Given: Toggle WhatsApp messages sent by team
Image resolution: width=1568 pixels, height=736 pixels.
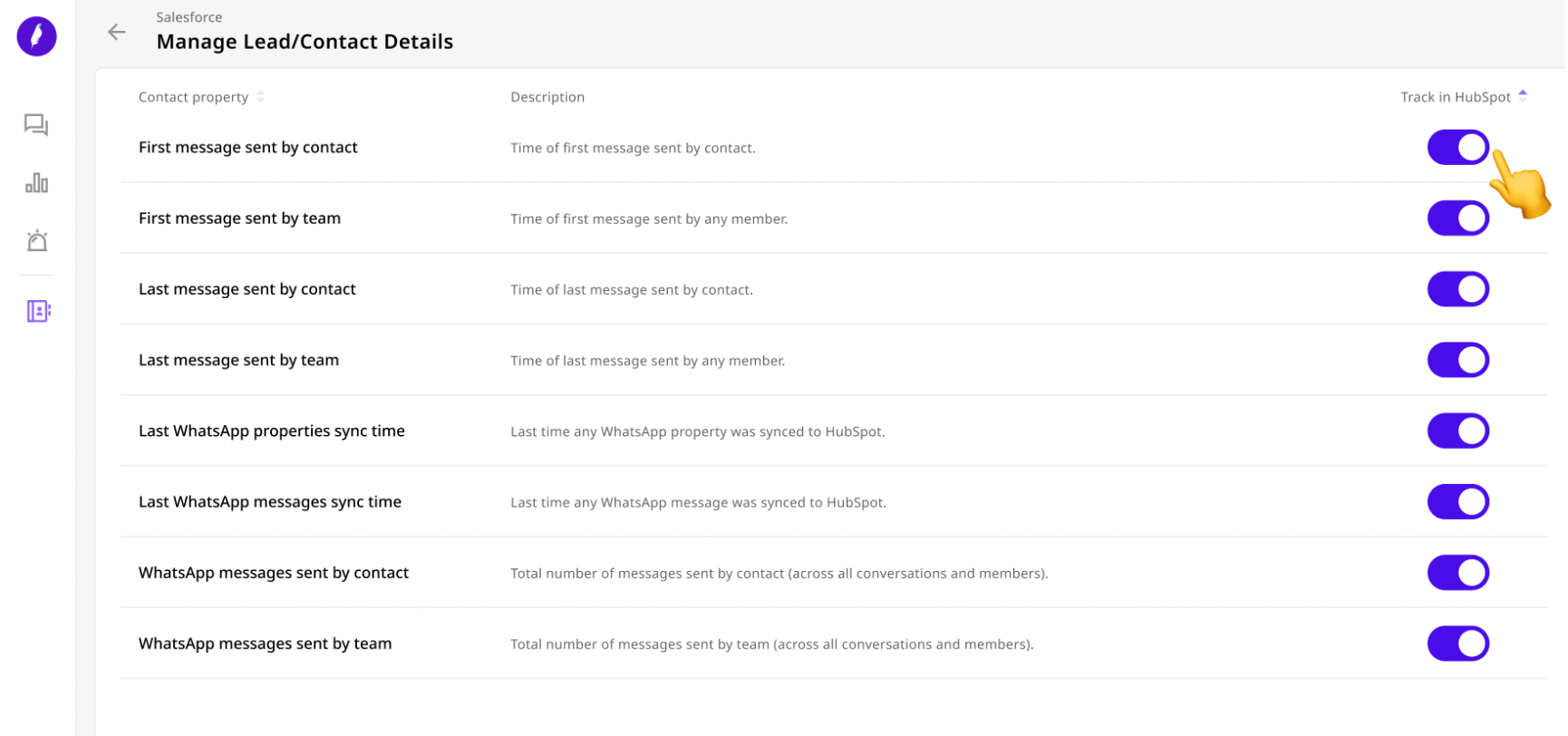Looking at the screenshot, I should 1458,644.
